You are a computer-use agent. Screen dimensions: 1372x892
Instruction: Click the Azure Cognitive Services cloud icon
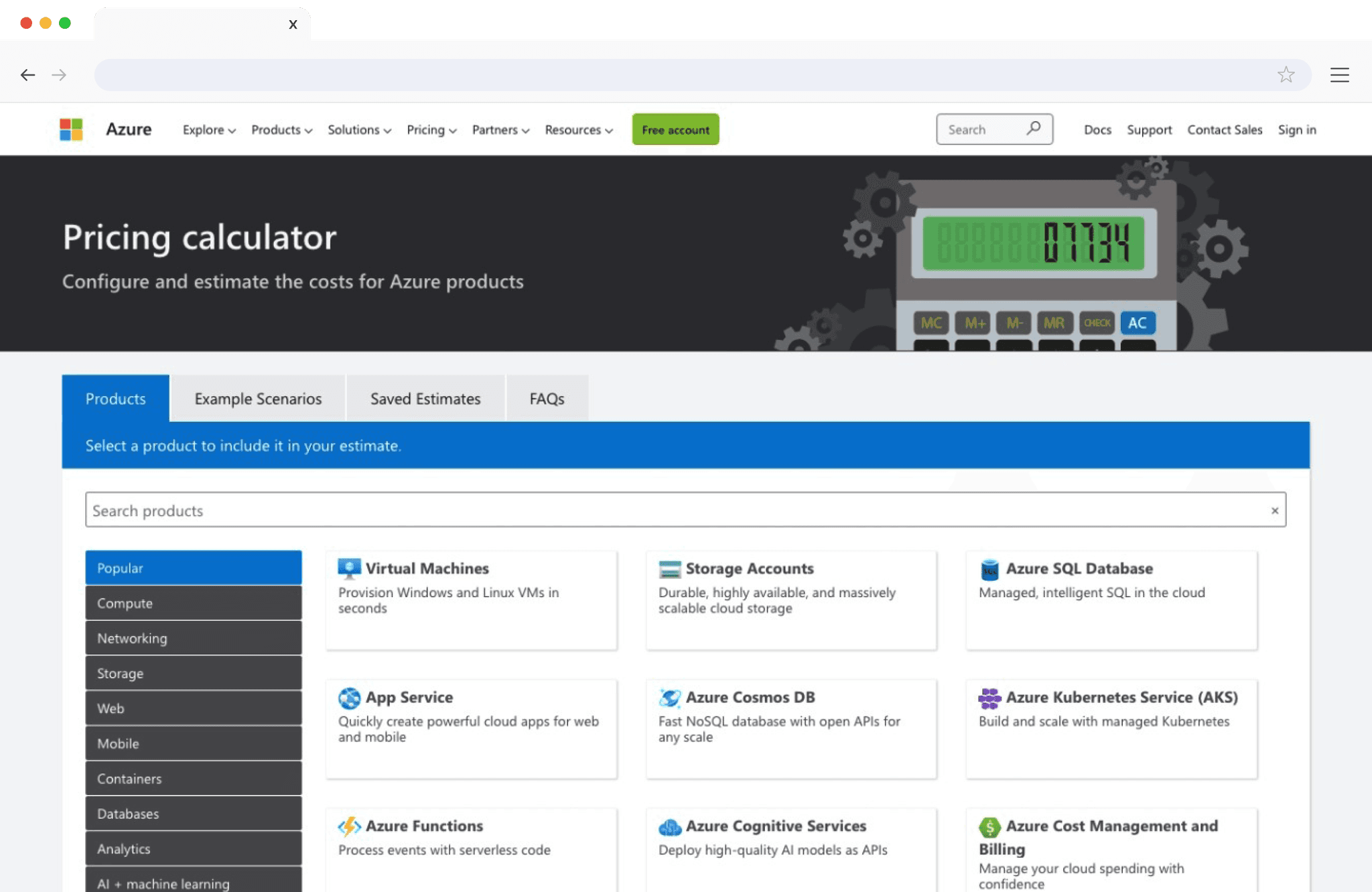(669, 827)
